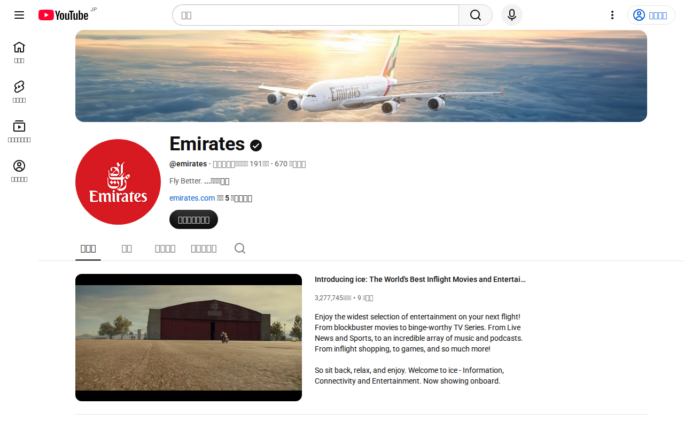Open the Introducing ice video title

click(420, 279)
